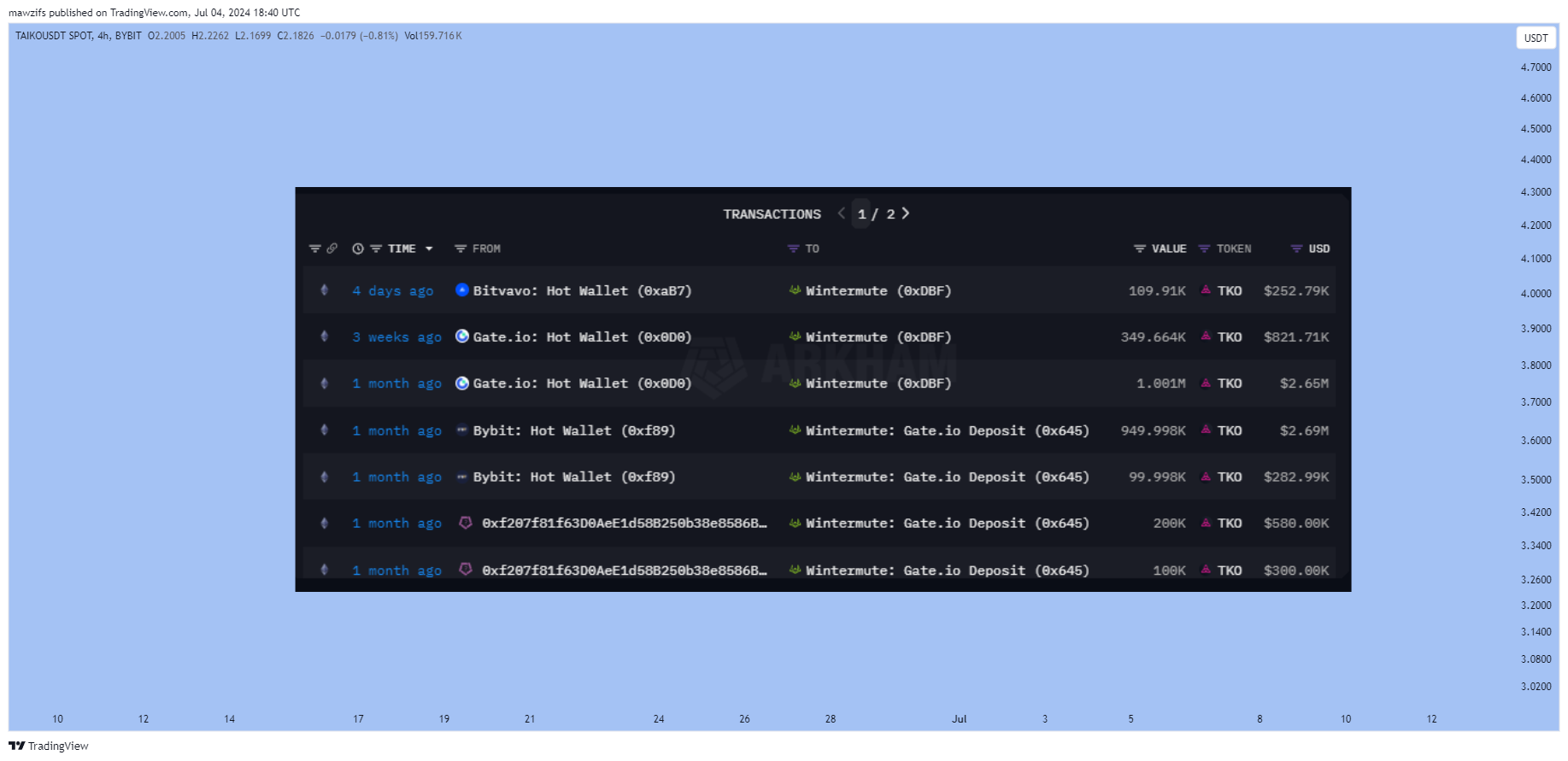Select the USD amount $300.00K
This screenshot has width=1568, height=761.
point(1296,571)
